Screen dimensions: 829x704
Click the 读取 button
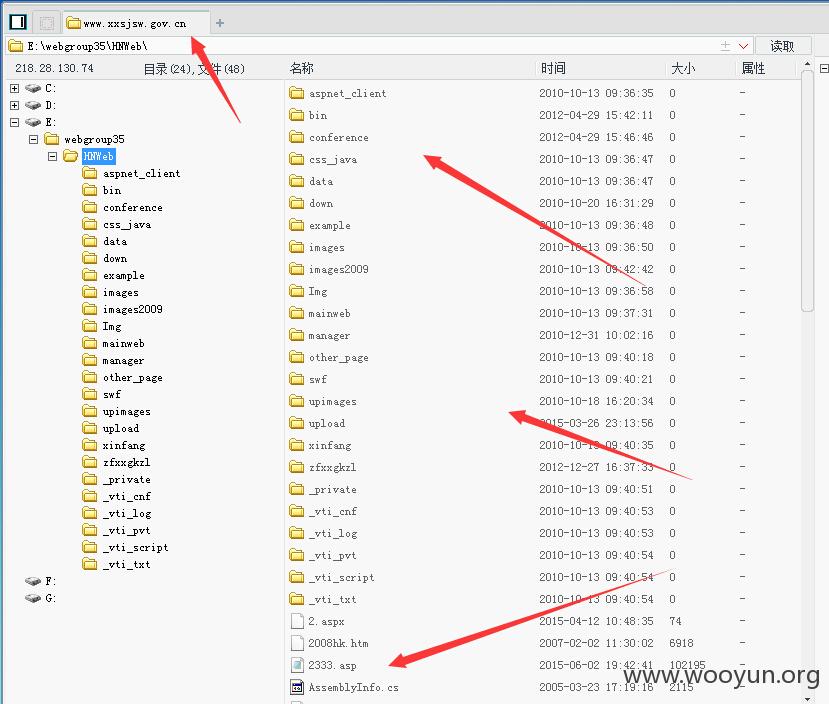click(x=782, y=46)
